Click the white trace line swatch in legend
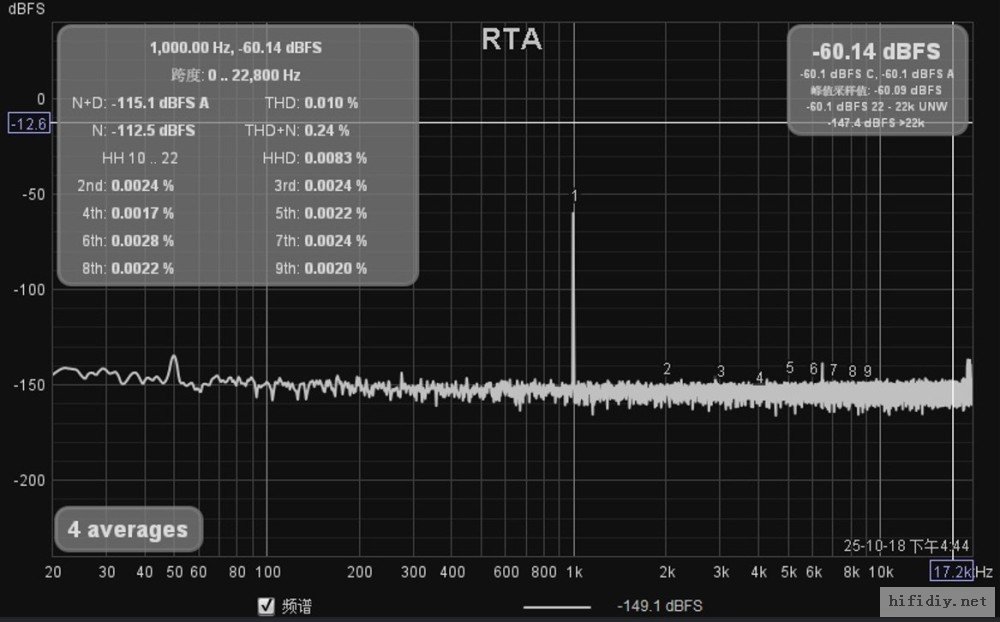The width and height of the screenshot is (1000, 622). point(556,606)
